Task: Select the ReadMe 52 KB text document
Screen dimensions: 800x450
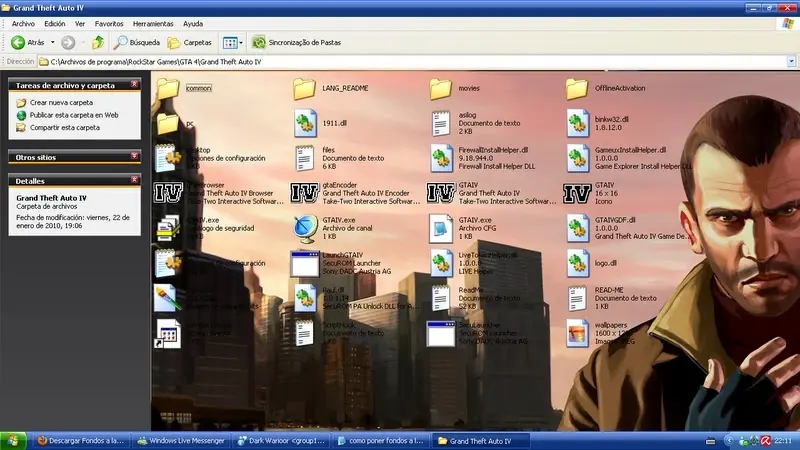Action: click(x=441, y=298)
